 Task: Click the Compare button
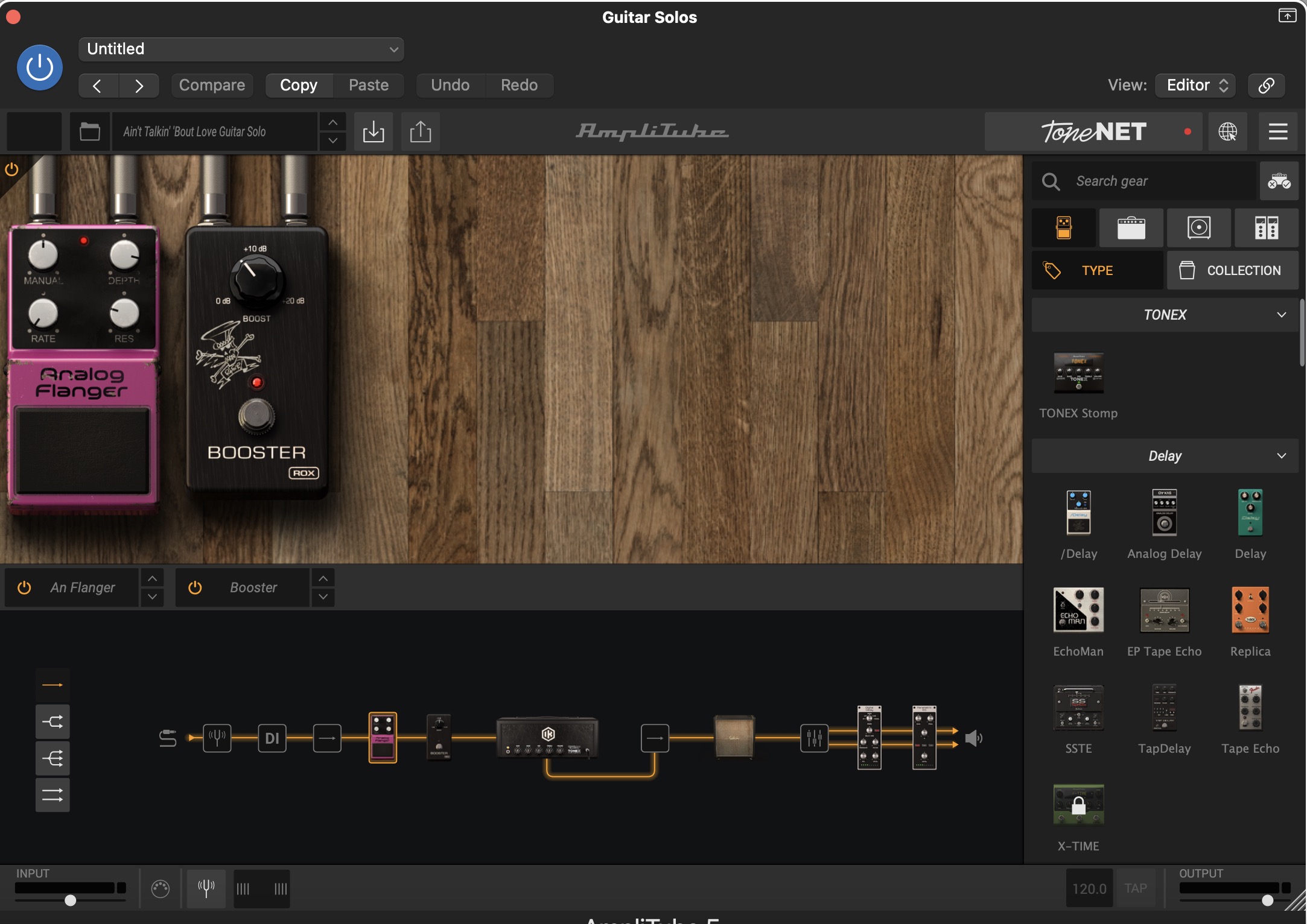click(x=212, y=85)
